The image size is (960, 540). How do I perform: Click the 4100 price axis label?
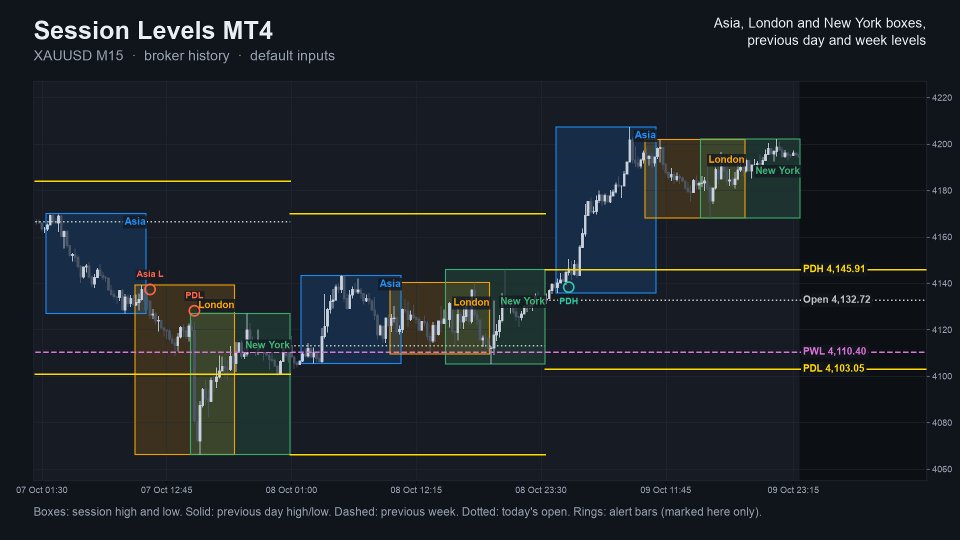pyautogui.click(x=942, y=377)
